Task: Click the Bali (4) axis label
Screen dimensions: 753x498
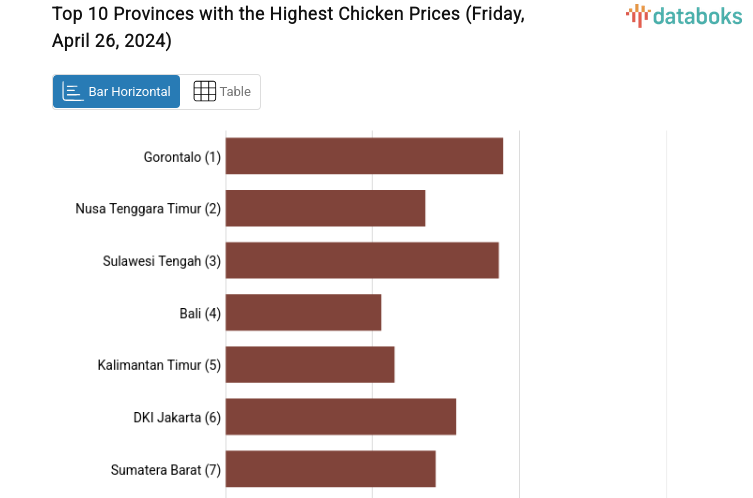Action: point(200,313)
